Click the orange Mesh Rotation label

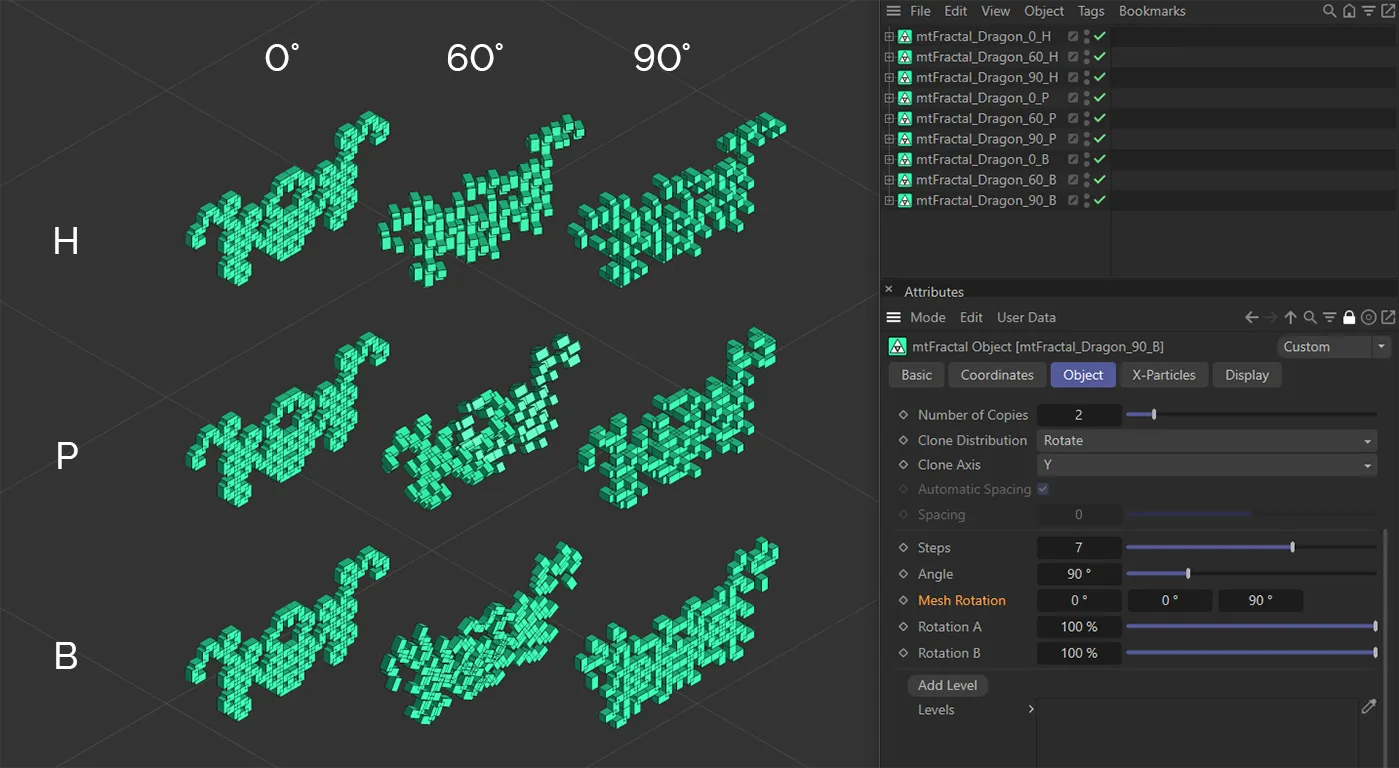[961, 600]
